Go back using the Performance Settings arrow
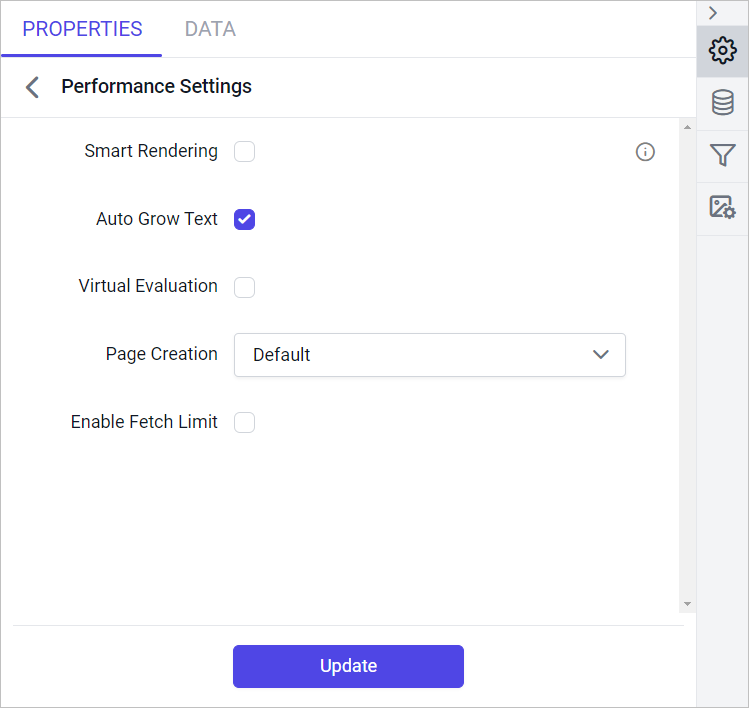 32,87
